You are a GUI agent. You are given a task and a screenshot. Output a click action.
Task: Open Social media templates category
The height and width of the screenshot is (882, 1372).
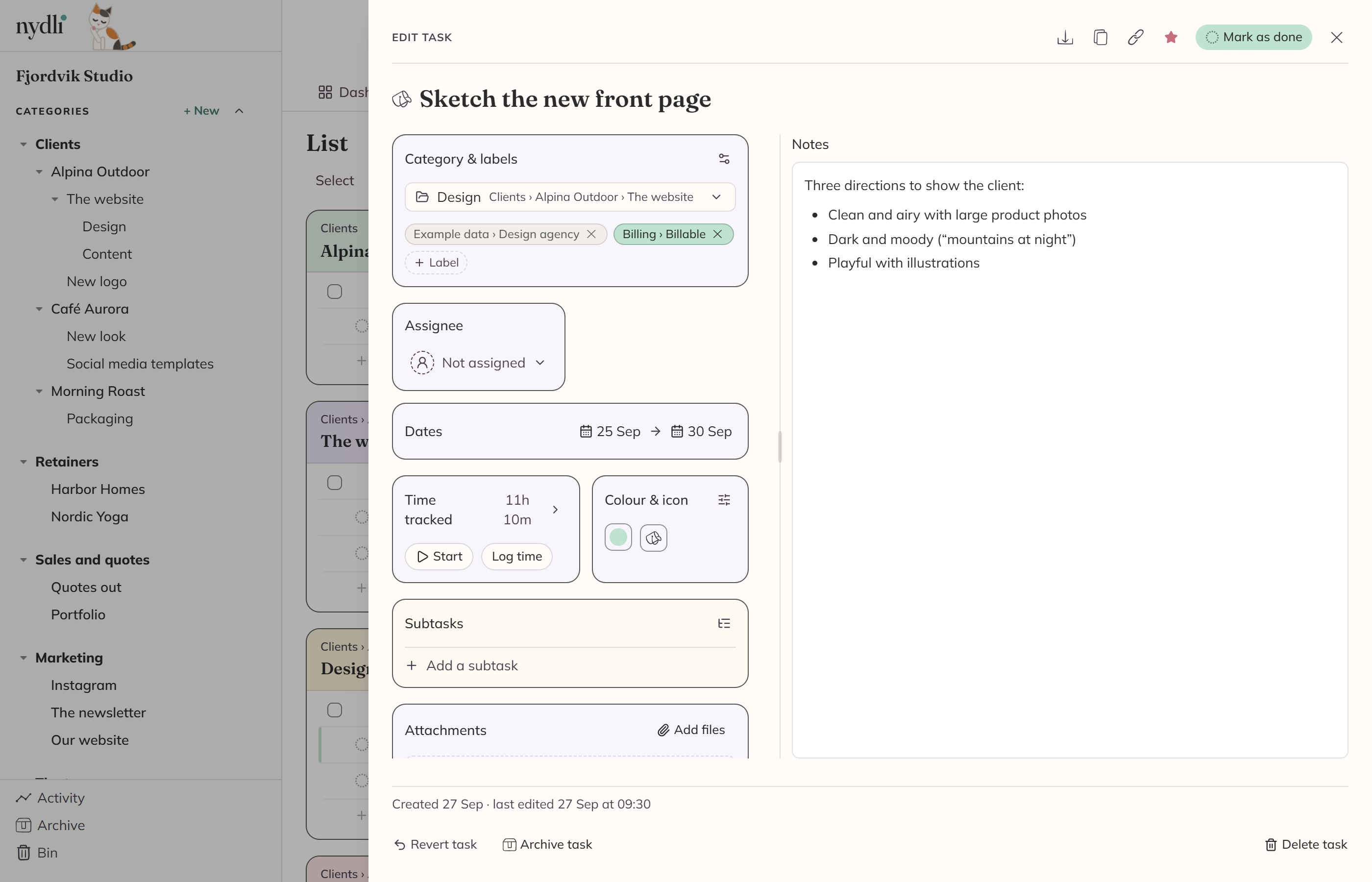pos(140,364)
